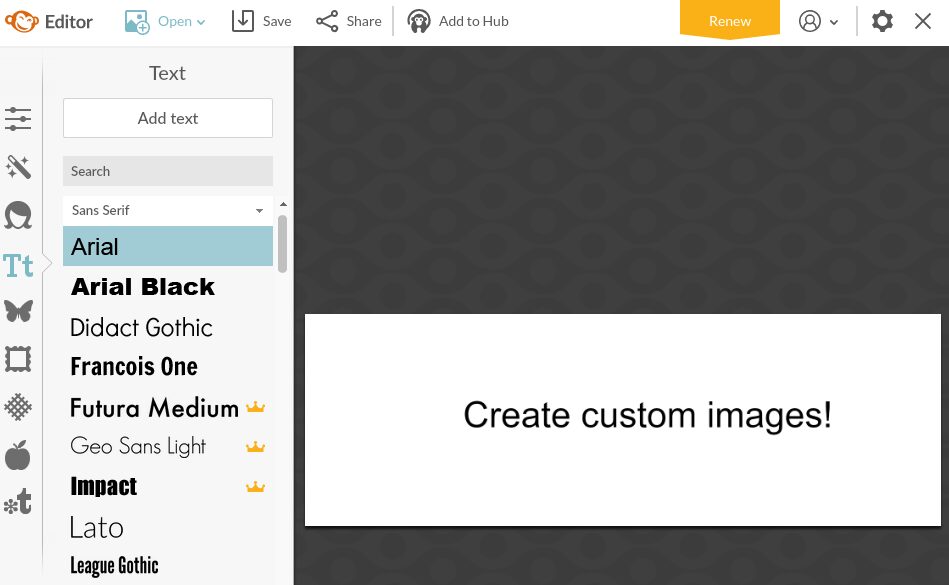Select the Arial Black font
Screen dimensions: 949x585
point(168,287)
